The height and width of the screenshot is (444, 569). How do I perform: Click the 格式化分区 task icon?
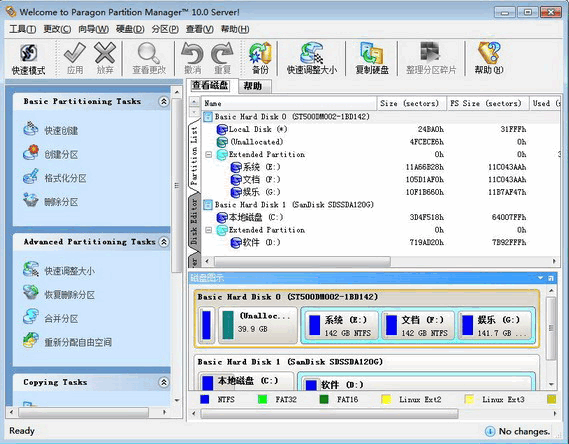point(30,177)
